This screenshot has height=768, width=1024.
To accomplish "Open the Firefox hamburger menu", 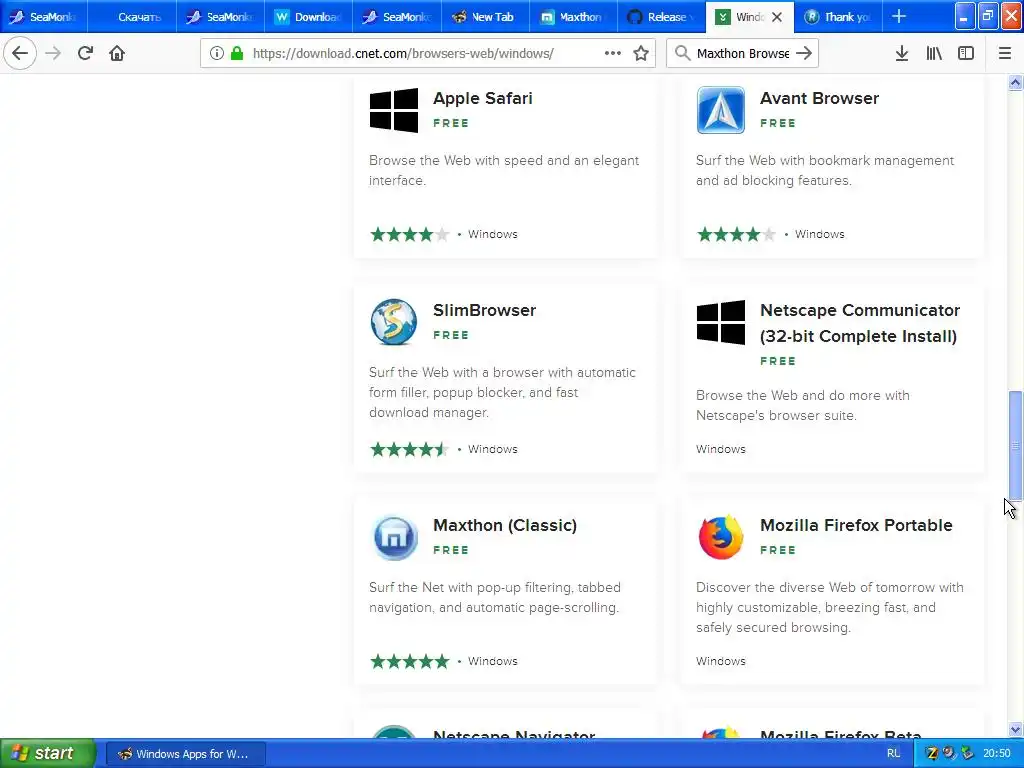I will click(x=1005, y=53).
